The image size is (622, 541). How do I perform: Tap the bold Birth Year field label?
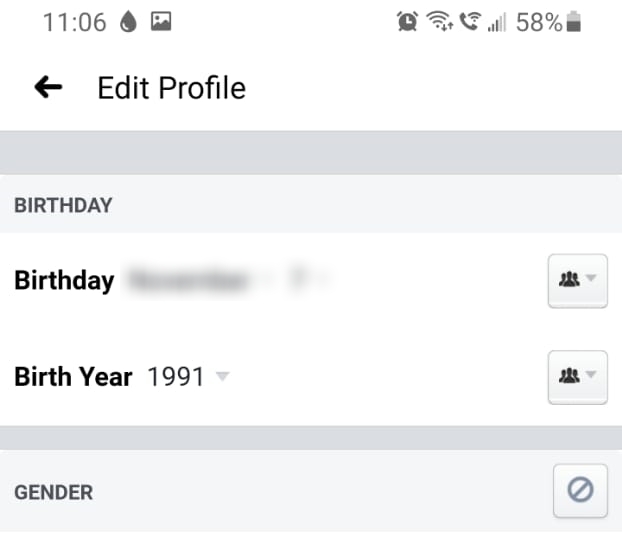click(73, 377)
